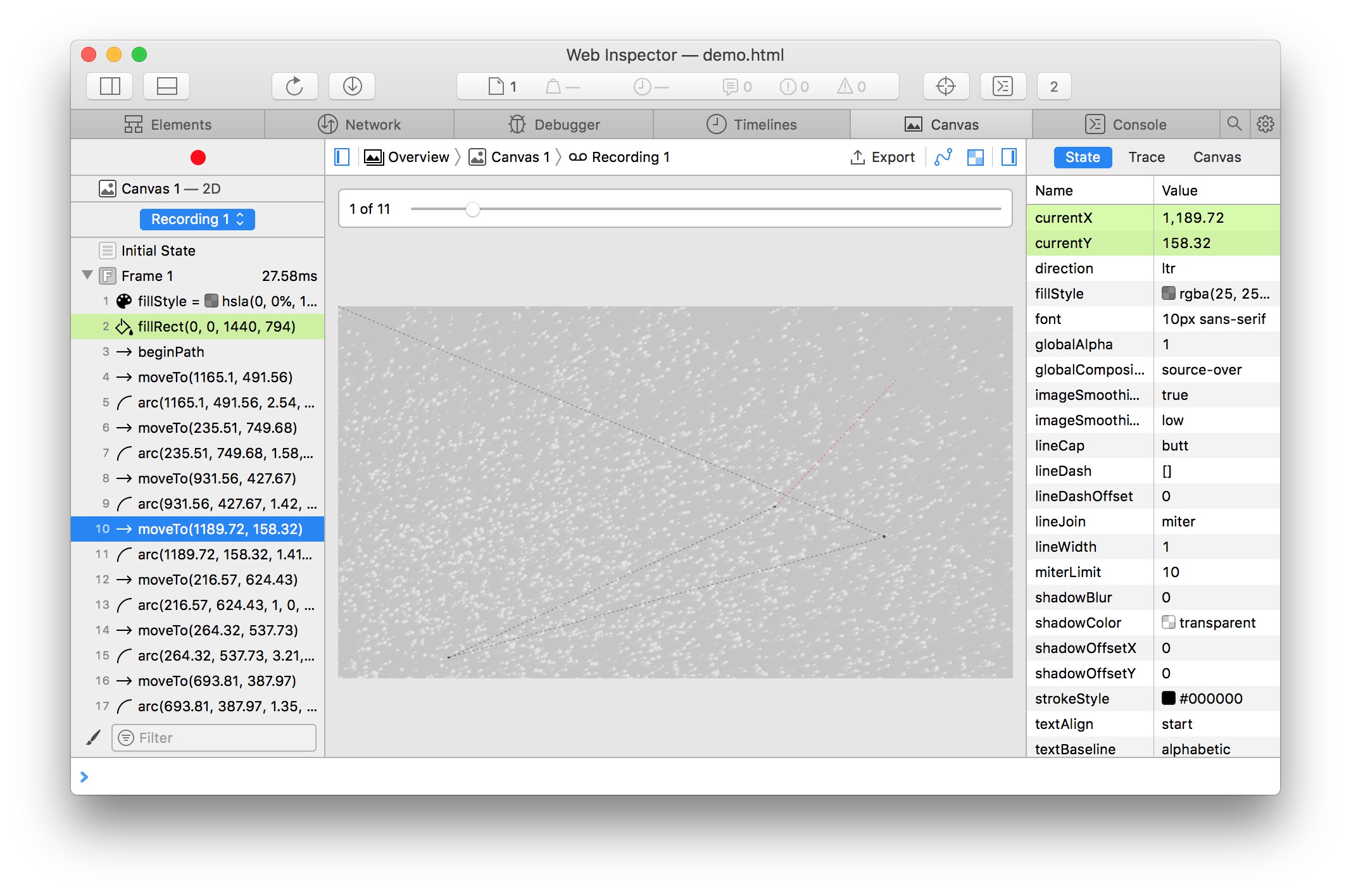Viewport: 1351px width, 896px height.
Task: Select the arc(693.81, 387.97 action row
Action: [198, 706]
